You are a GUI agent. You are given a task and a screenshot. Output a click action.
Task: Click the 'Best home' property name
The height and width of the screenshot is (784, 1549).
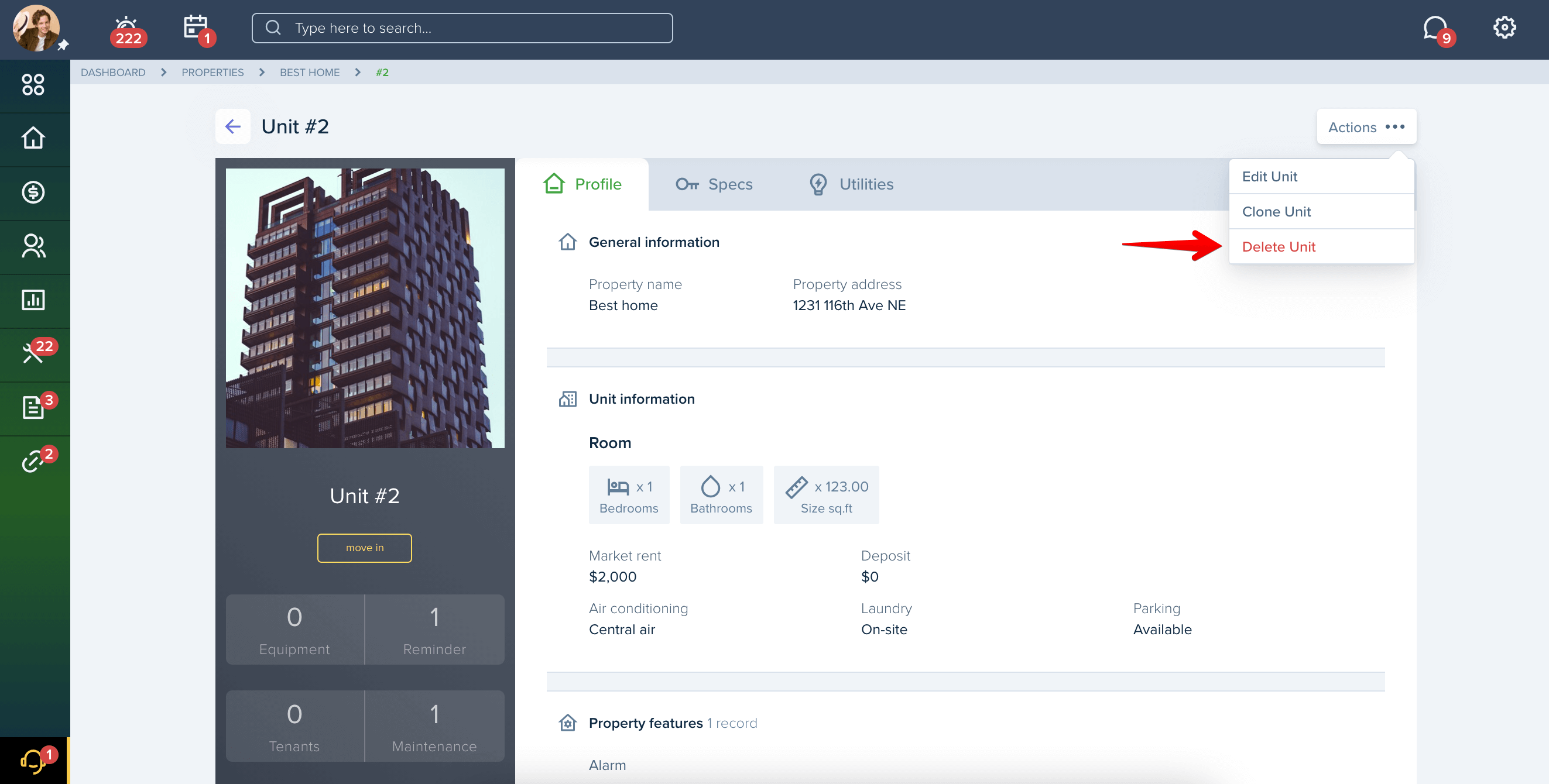pyautogui.click(x=623, y=305)
